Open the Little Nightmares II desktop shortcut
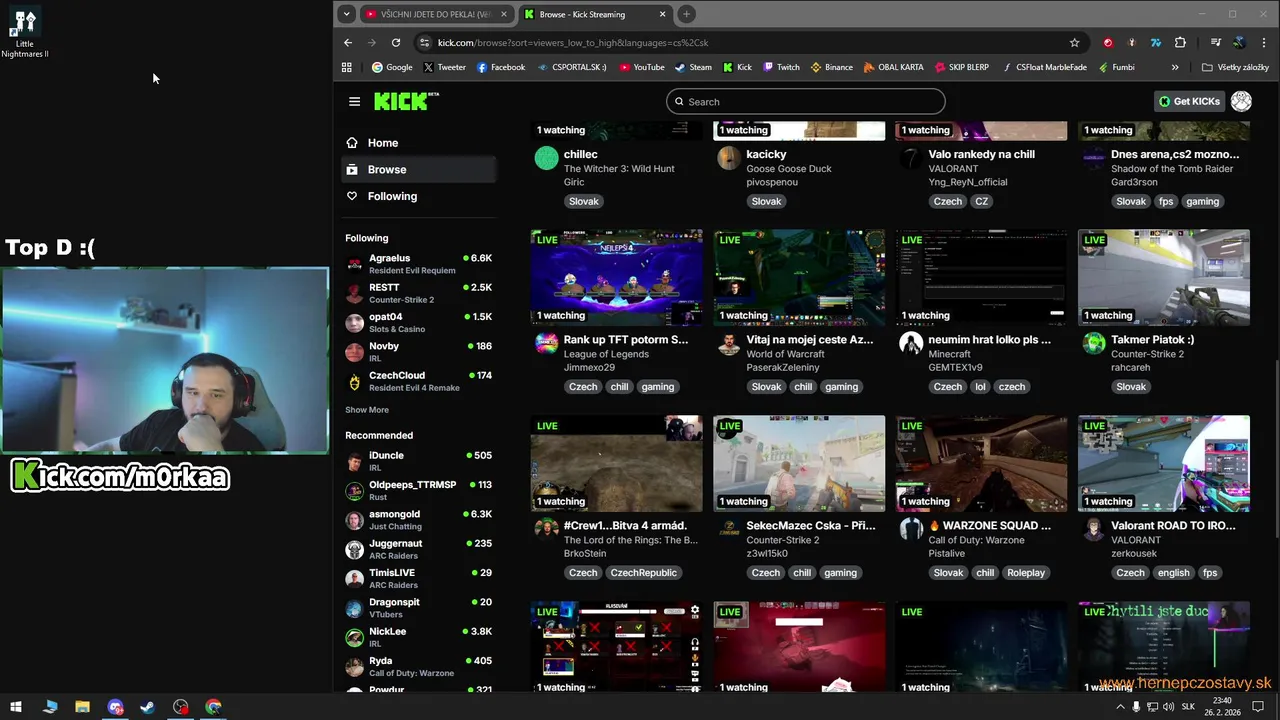 pos(25,32)
